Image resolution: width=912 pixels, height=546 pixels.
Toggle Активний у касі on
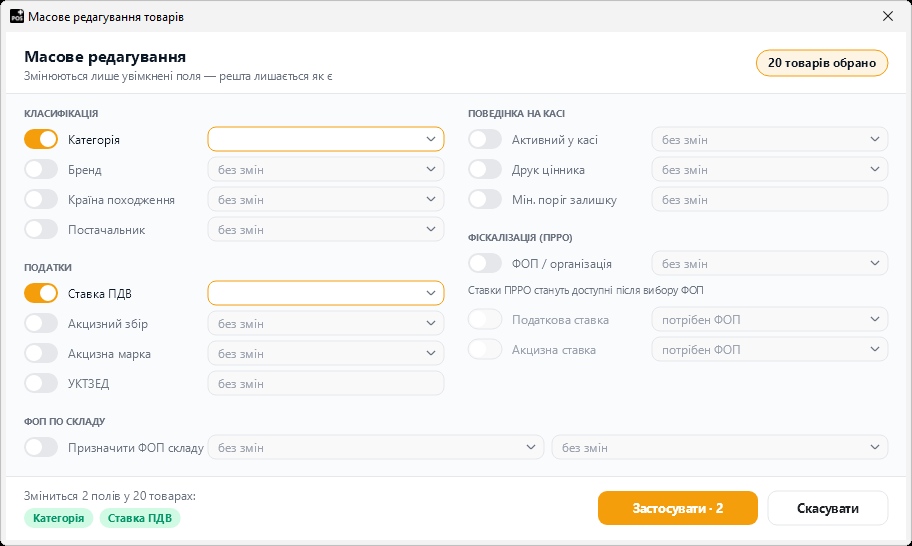coord(484,140)
